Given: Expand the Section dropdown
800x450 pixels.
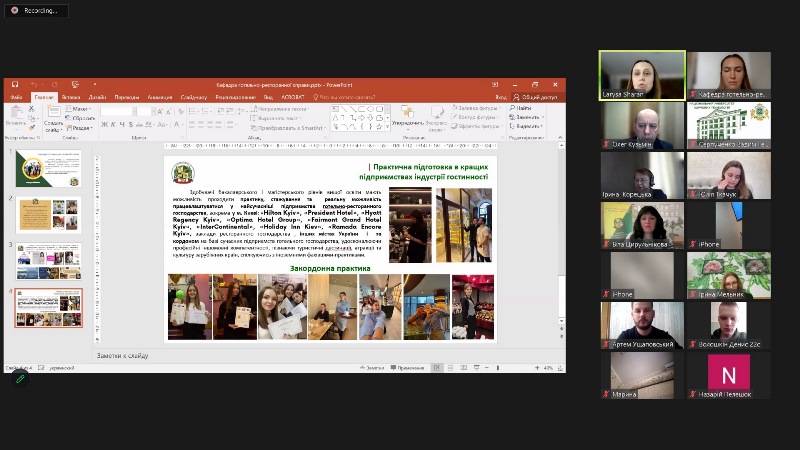Looking at the screenshot, I should pyautogui.click(x=82, y=127).
